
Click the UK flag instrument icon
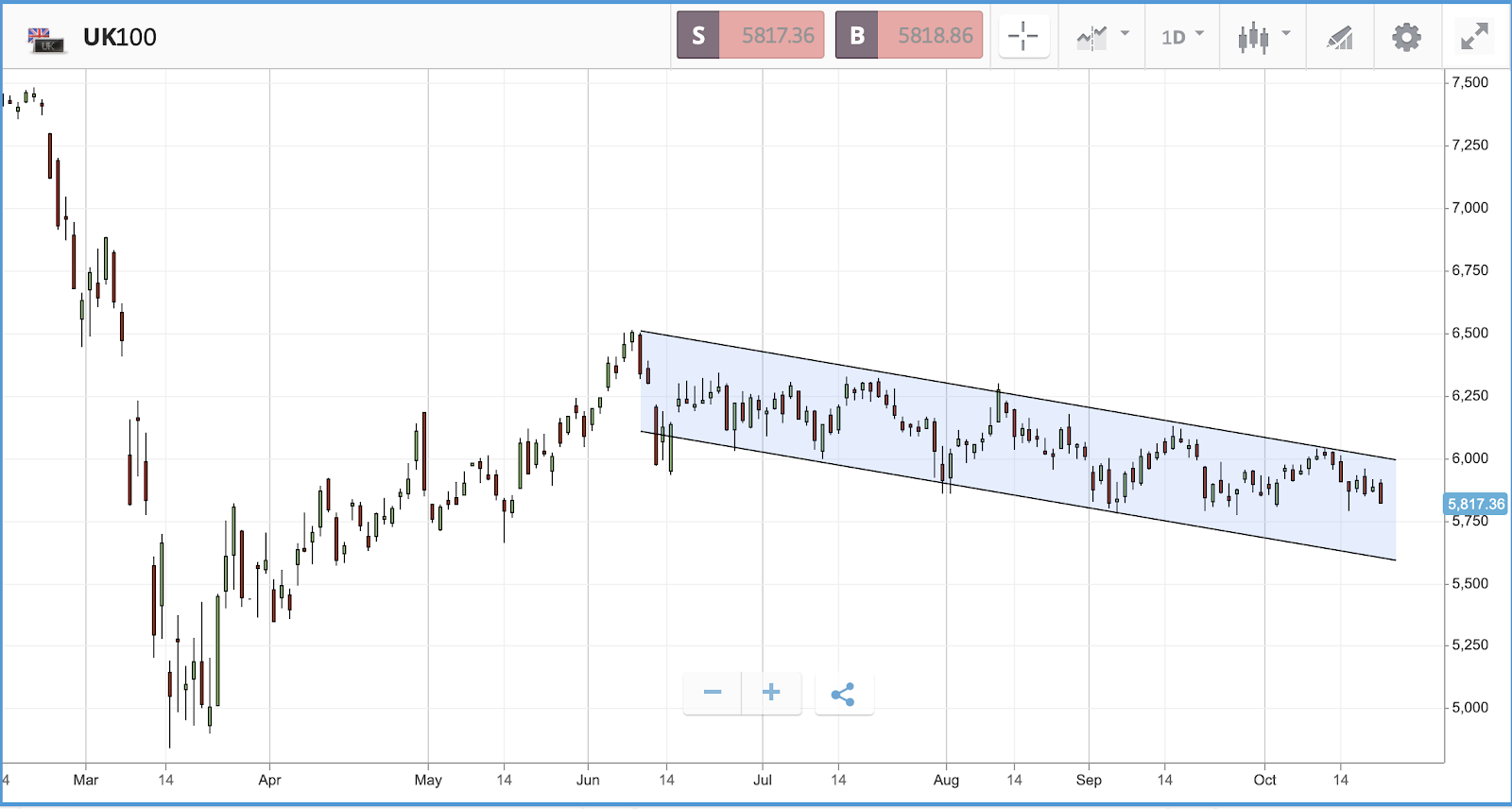tap(45, 39)
